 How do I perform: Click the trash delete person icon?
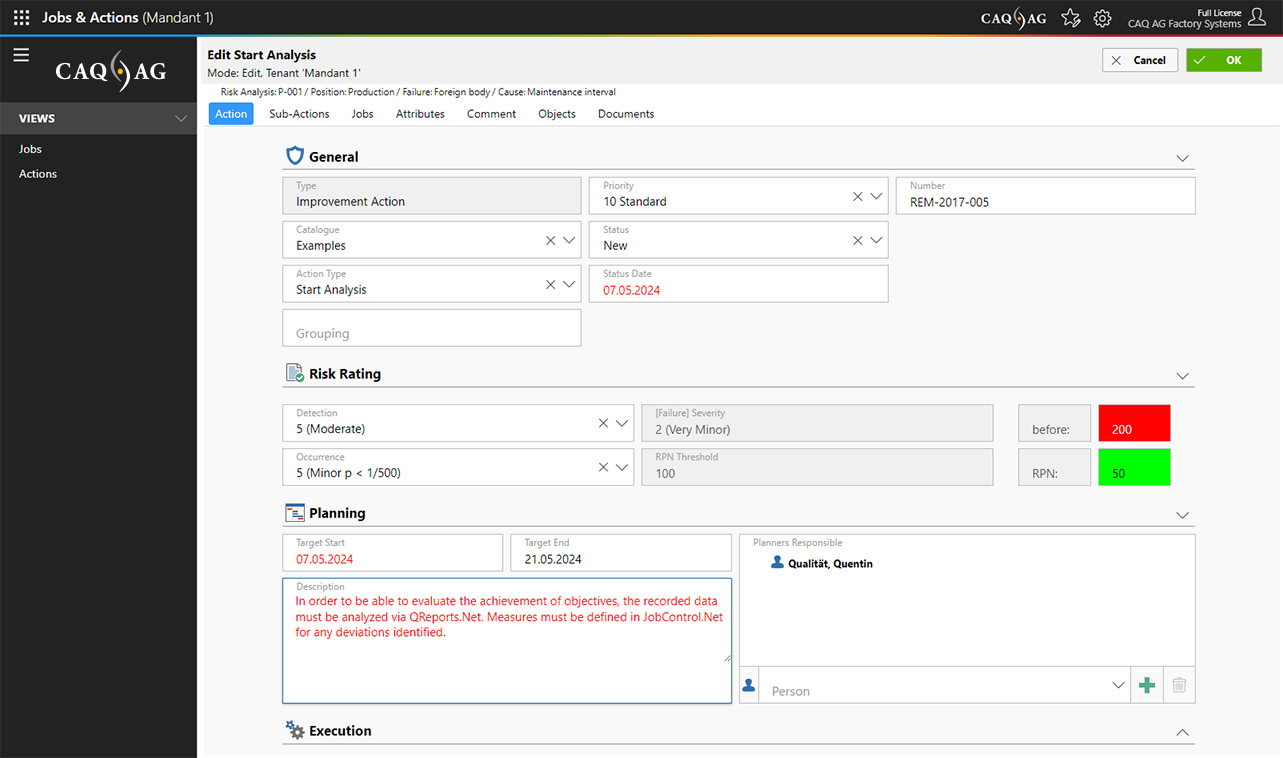point(1179,685)
